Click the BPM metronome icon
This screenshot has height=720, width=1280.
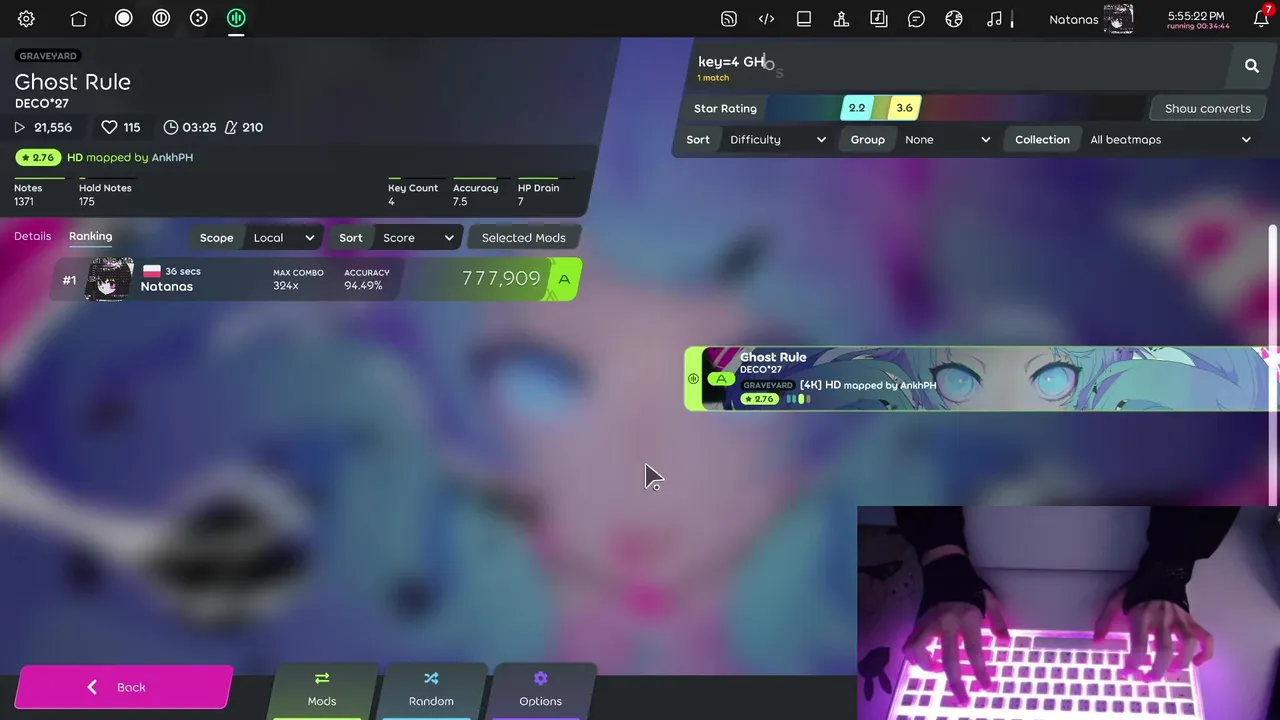(x=231, y=127)
